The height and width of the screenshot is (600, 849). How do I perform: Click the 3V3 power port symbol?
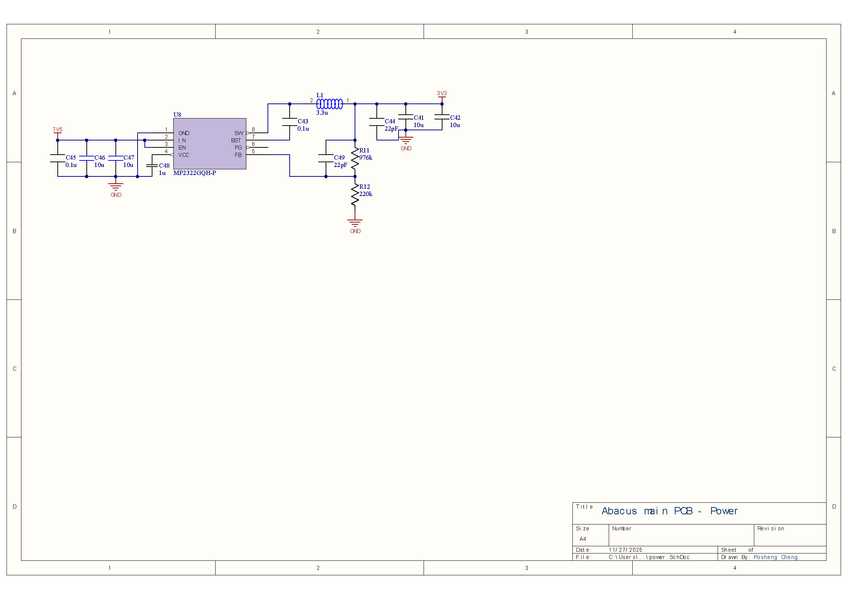click(x=441, y=96)
